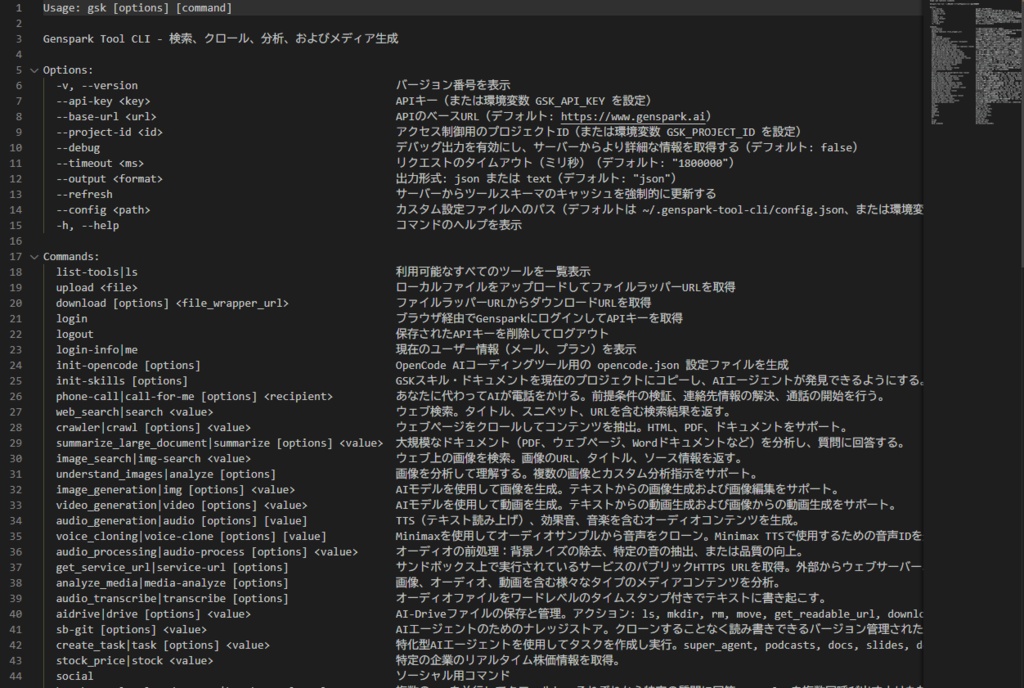Click the '--debug' option

coord(78,148)
